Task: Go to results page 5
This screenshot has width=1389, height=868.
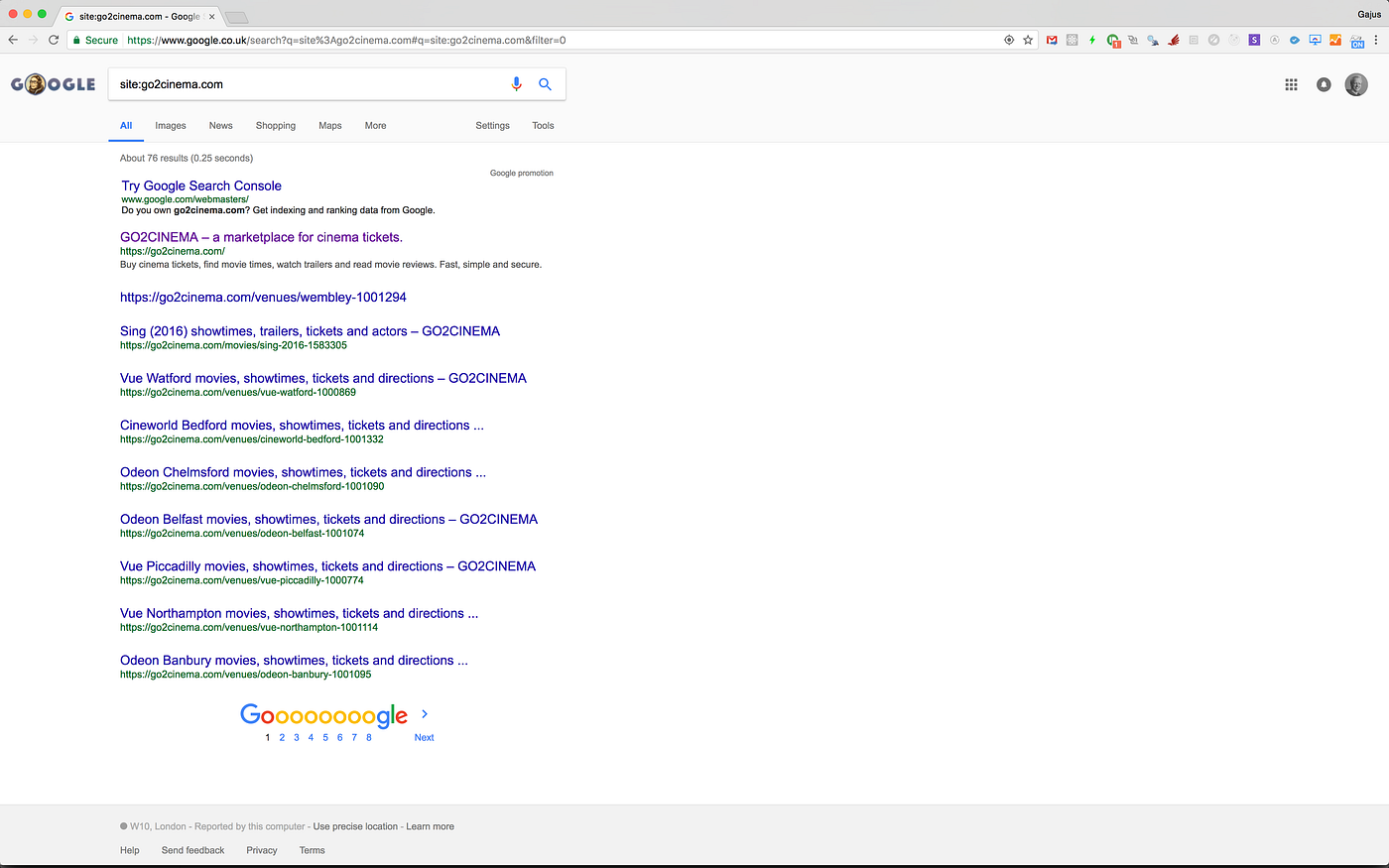Action: [x=325, y=738]
